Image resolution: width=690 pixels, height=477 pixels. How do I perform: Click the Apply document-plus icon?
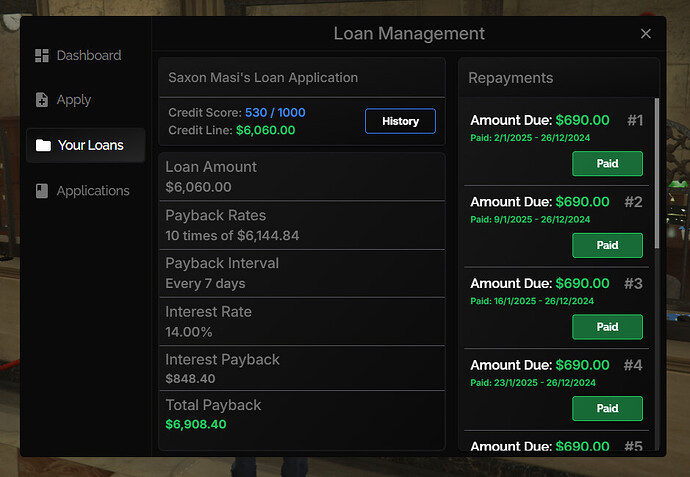[x=41, y=100]
